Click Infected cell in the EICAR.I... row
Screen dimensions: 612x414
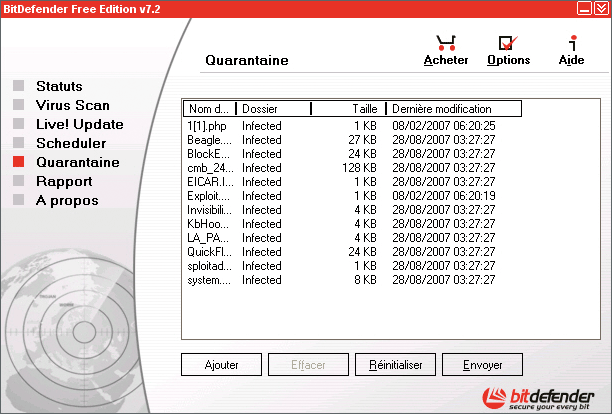(x=262, y=182)
